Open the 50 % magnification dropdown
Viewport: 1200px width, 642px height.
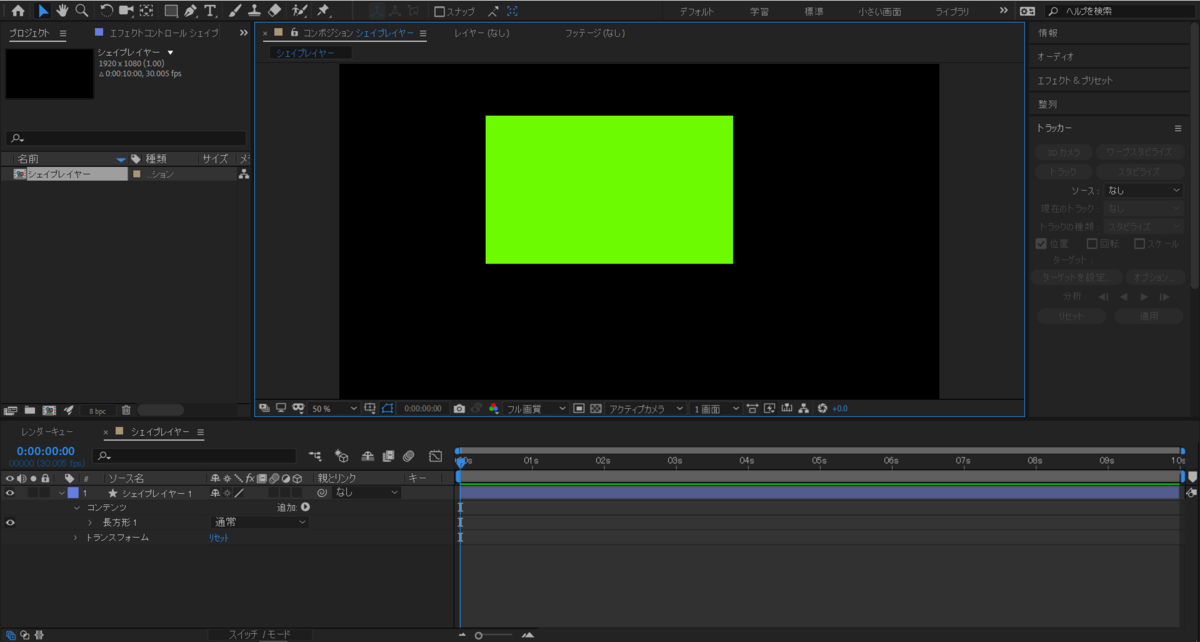pyautogui.click(x=335, y=408)
